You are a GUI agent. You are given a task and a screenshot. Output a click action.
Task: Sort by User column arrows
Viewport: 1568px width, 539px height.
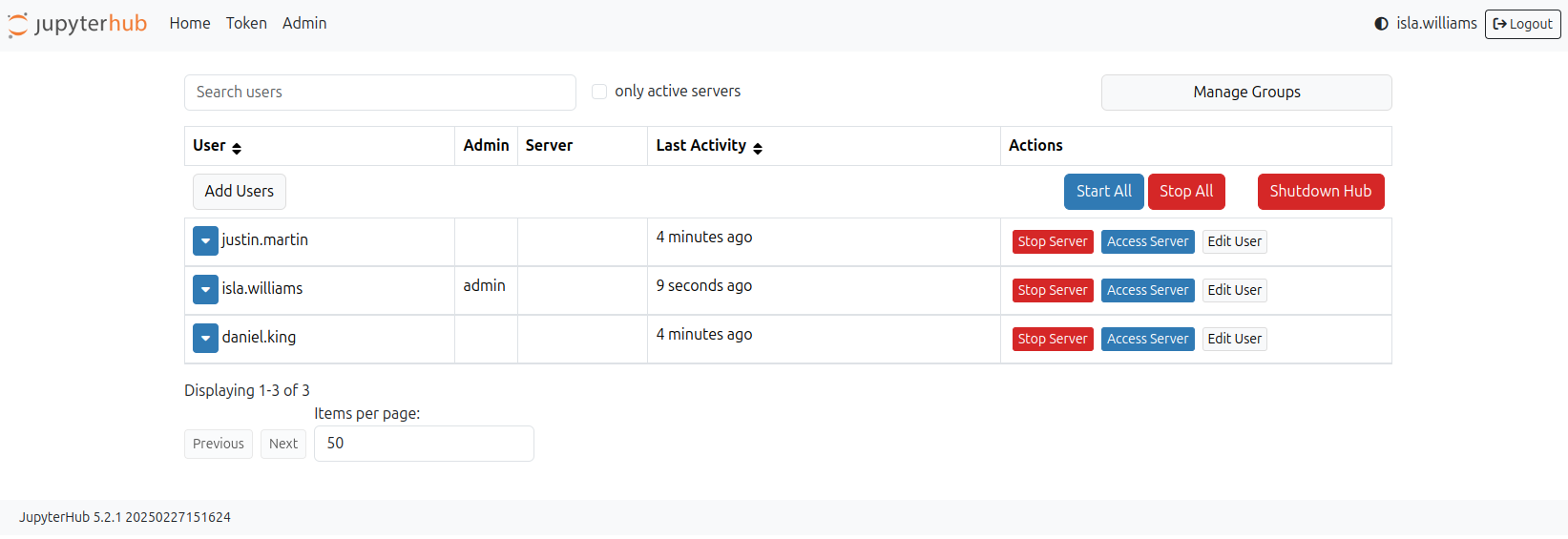(237, 148)
